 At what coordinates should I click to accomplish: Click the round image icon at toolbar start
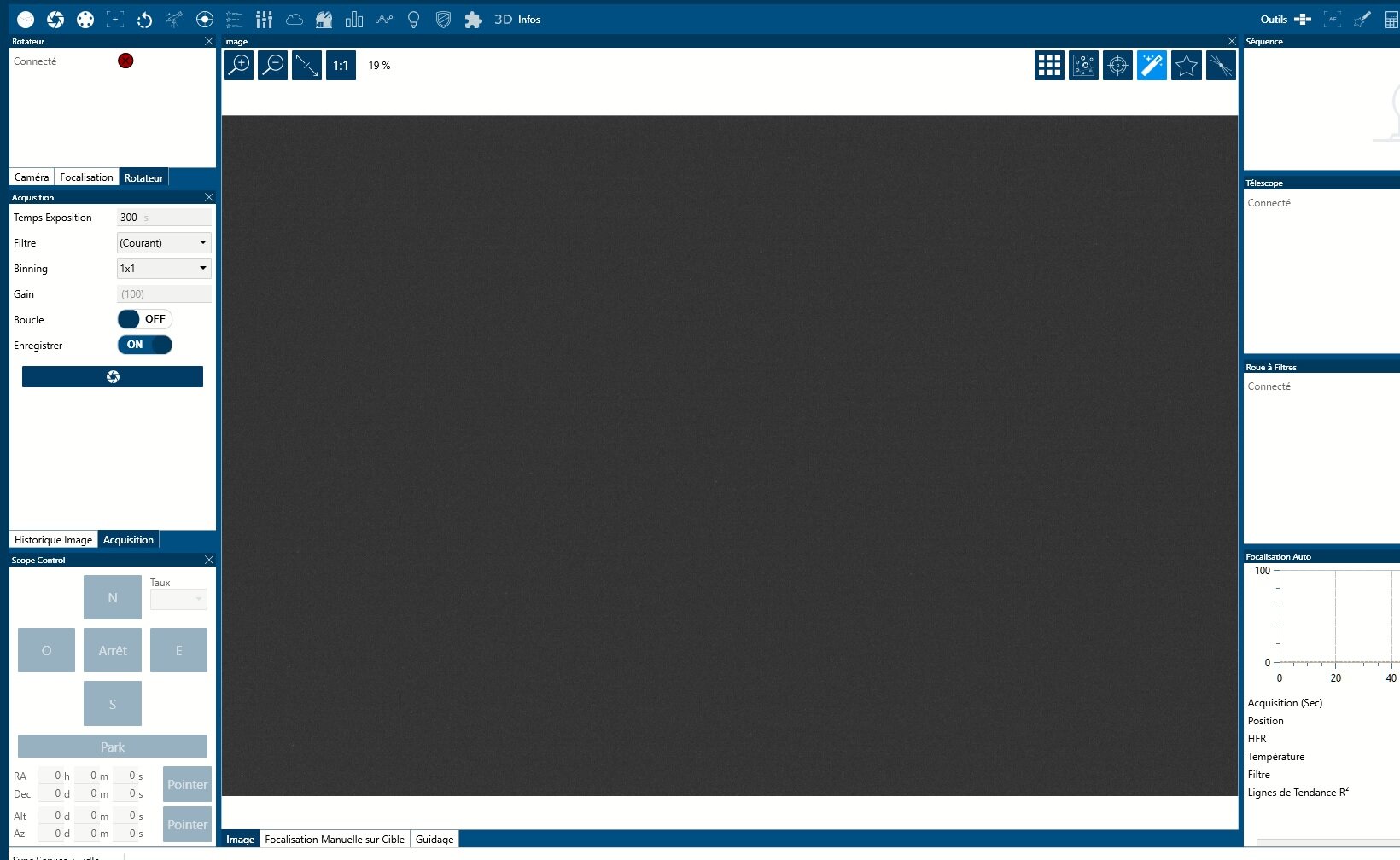click(x=26, y=19)
